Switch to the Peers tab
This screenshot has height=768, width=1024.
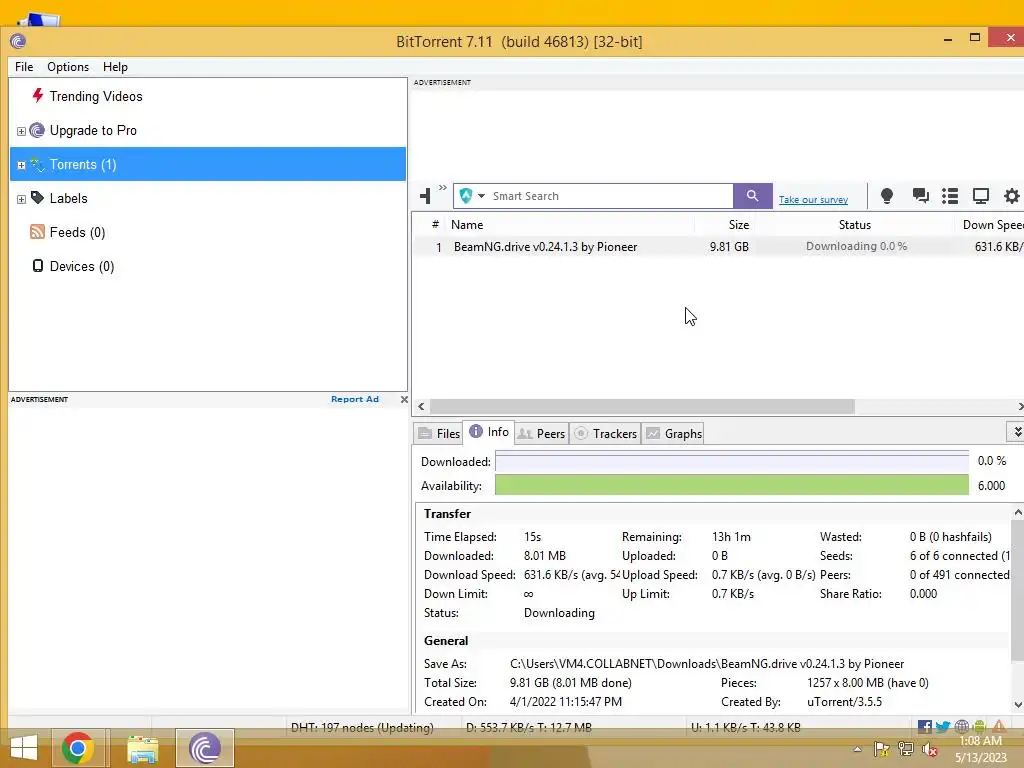click(x=541, y=434)
